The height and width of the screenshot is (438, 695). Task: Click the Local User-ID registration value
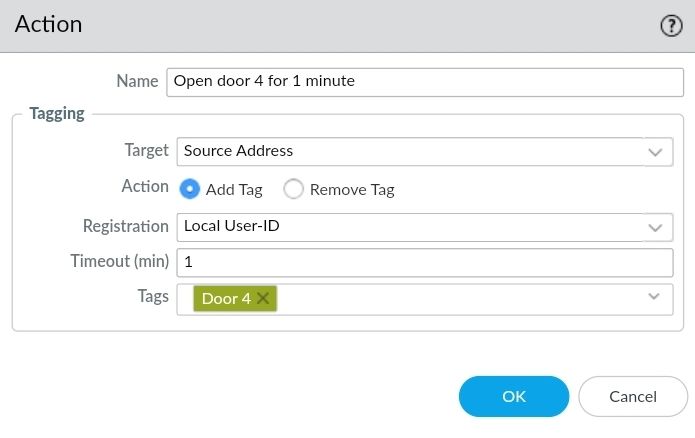(232, 226)
